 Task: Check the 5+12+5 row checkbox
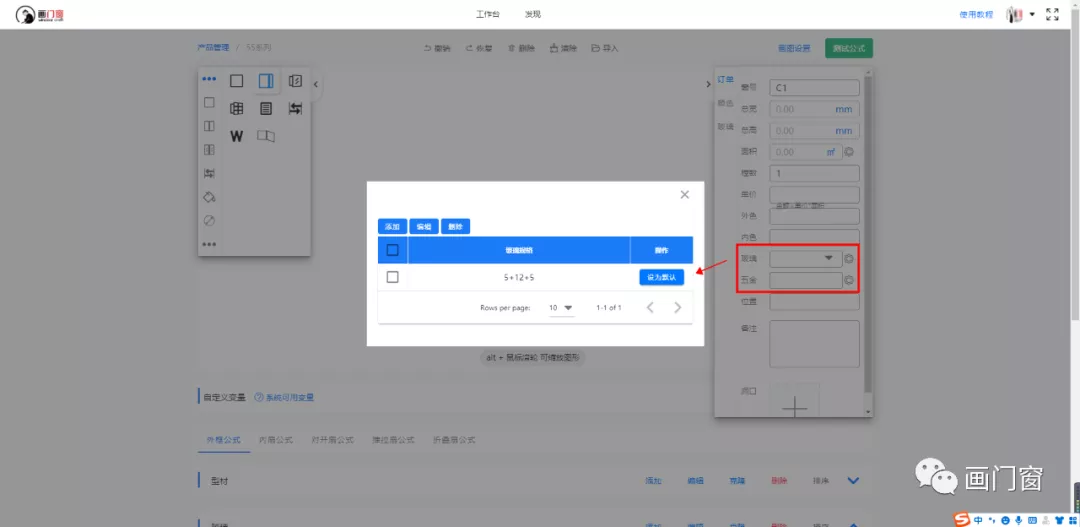392,277
